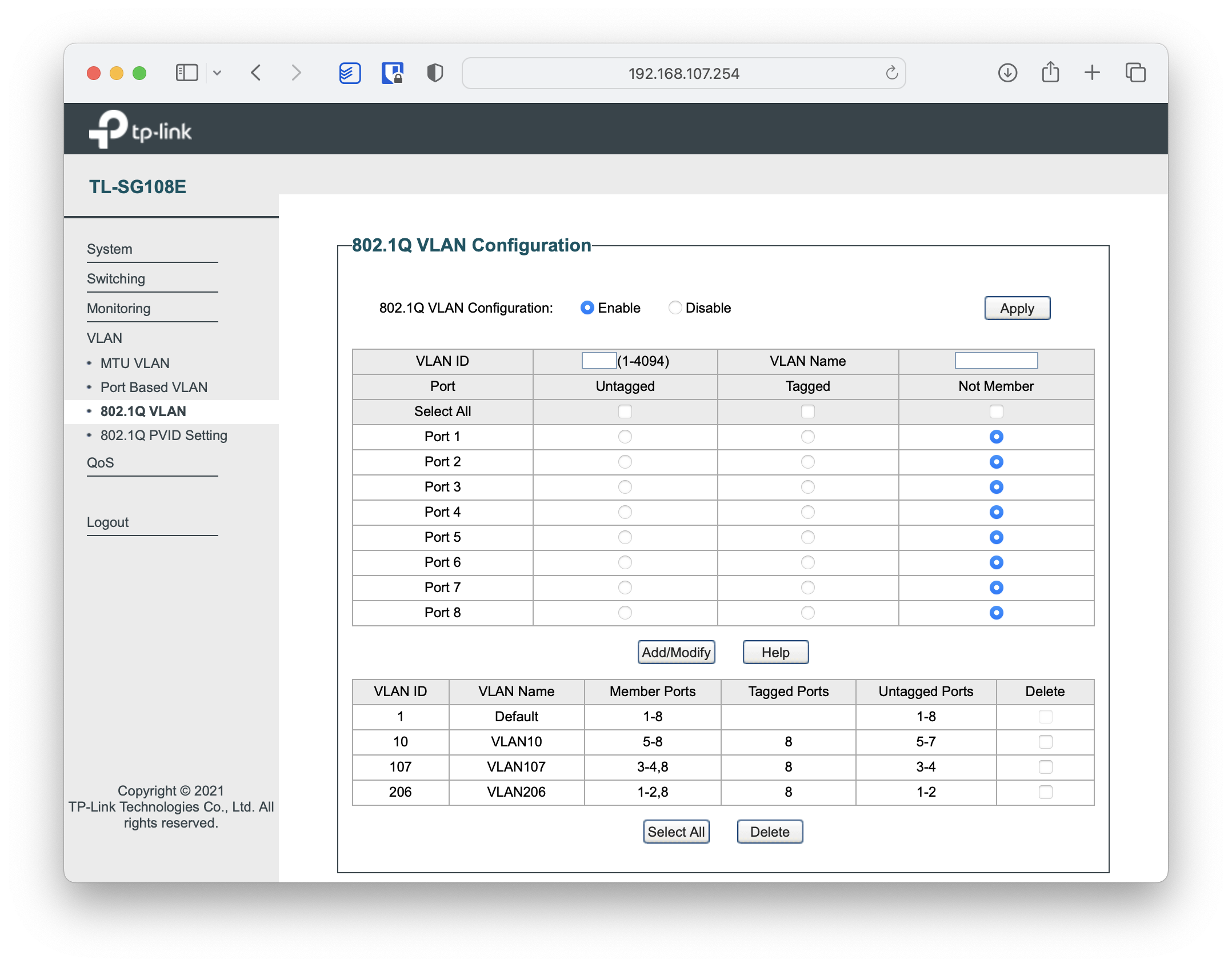This screenshot has width=1232, height=967.
Task: Focus the 192.168.107.254 address bar
Action: (683, 73)
